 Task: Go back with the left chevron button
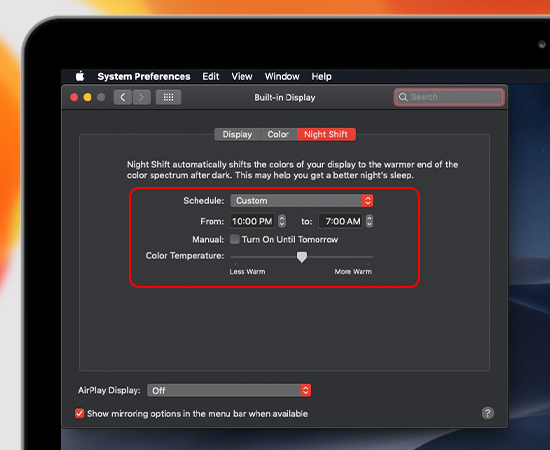[x=123, y=97]
